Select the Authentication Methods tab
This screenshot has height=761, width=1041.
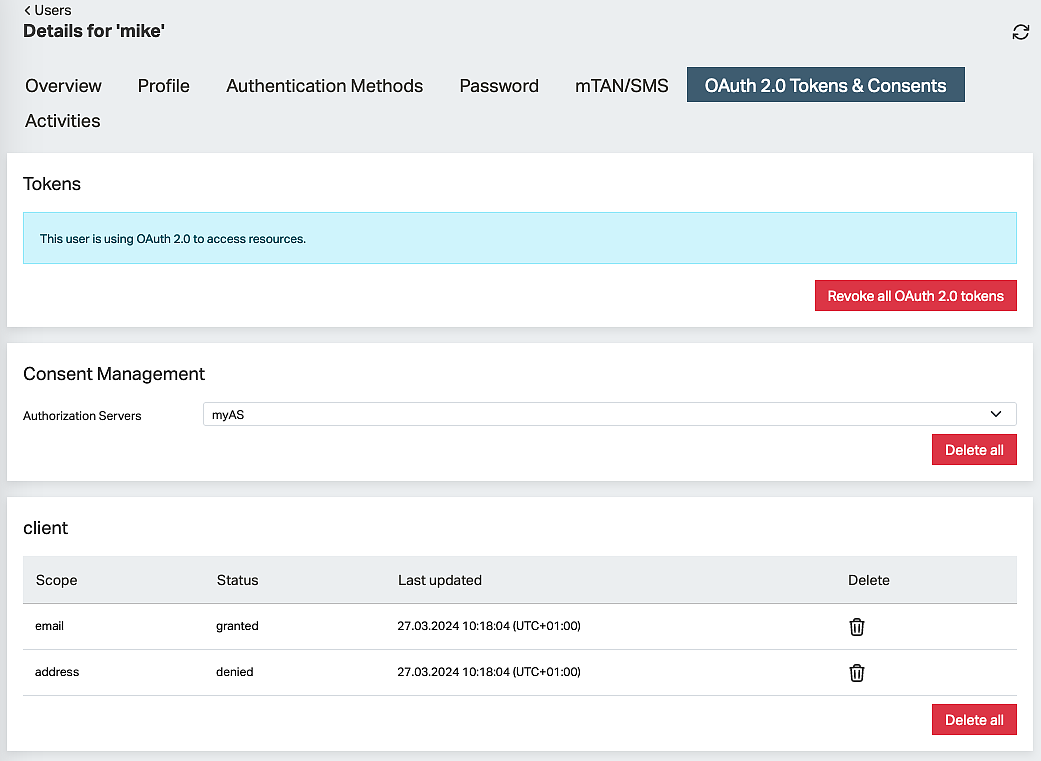(324, 86)
